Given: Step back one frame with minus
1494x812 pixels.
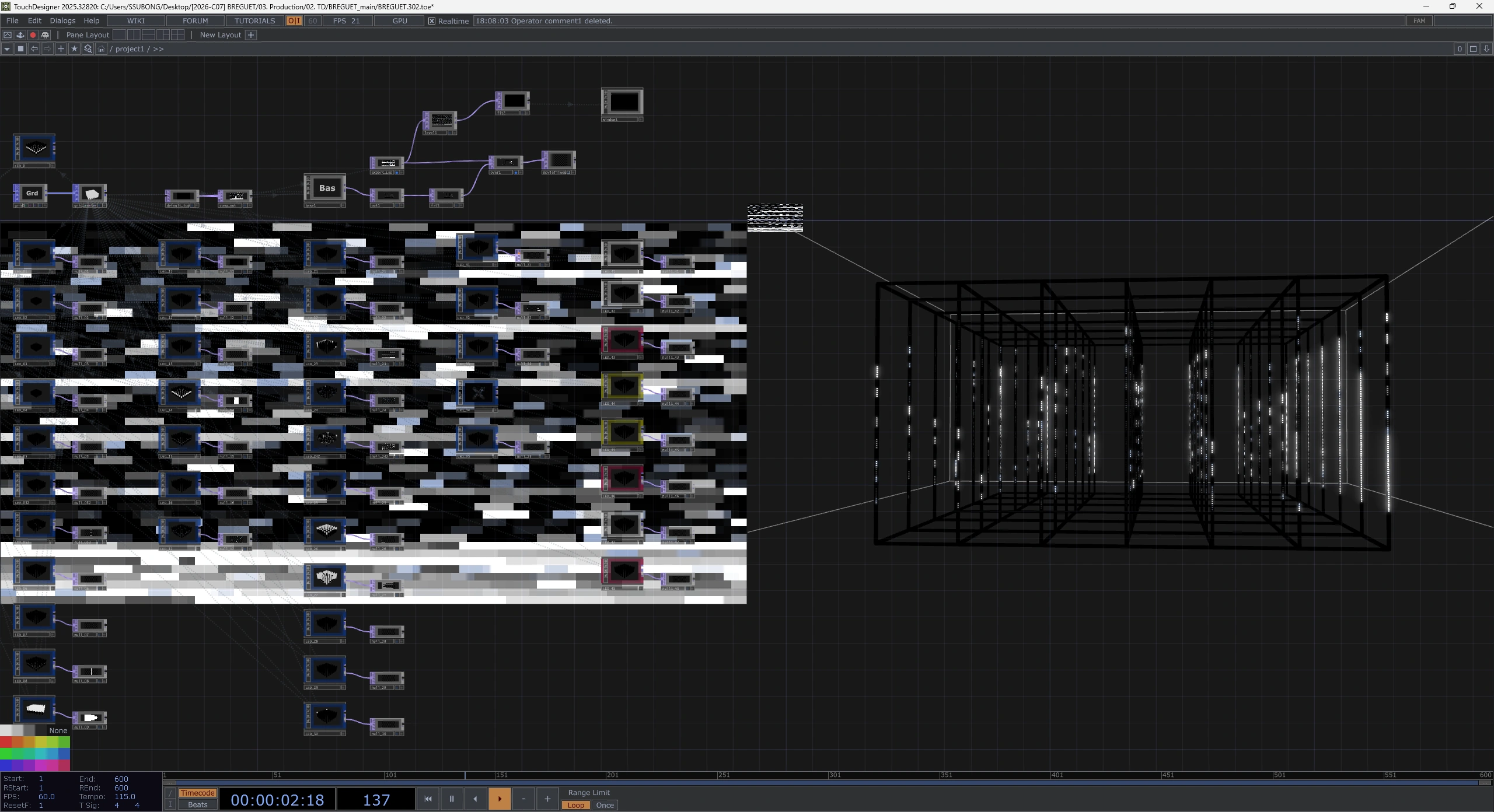Looking at the screenshot, I should point(523,799).
